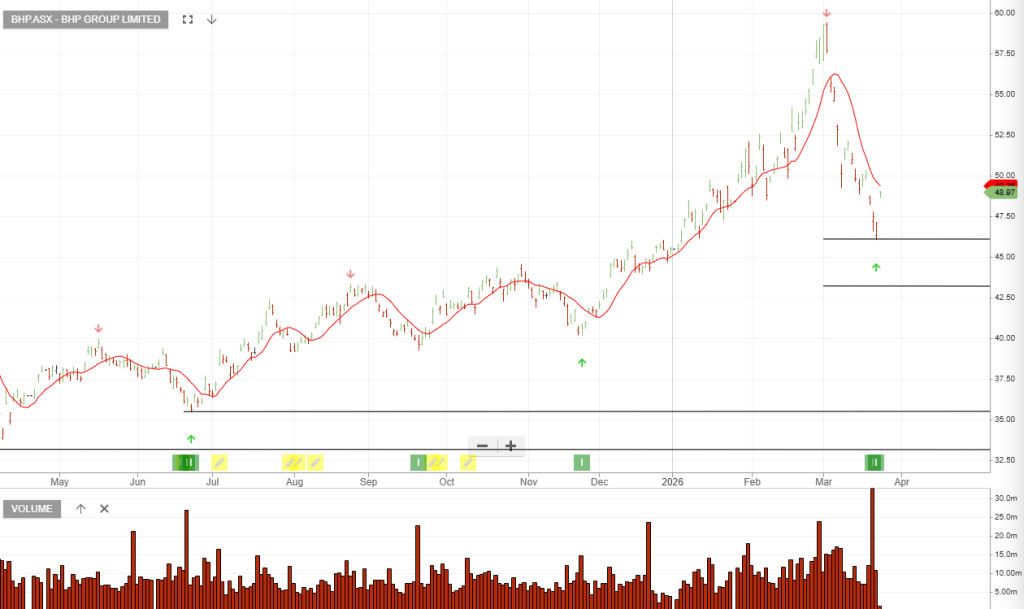Click the green event marker in mid-September

pyautogui.click(x=419, y=462)
